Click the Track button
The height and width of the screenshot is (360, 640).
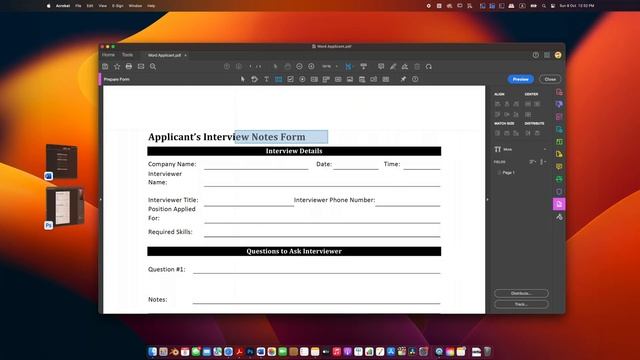coord(521,304)
